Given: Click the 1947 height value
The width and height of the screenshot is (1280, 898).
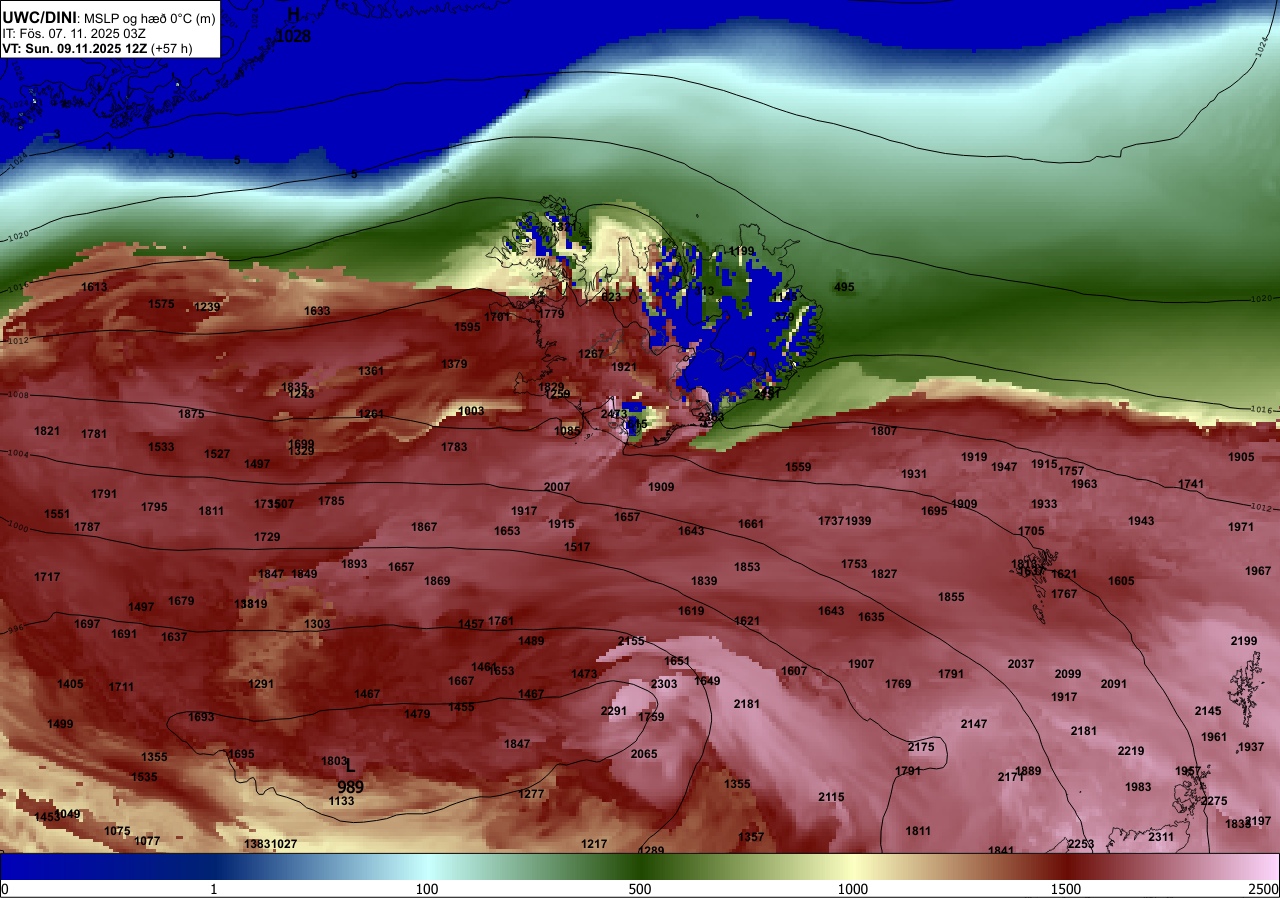Looking at the screenshot, I should point(1005,467).
